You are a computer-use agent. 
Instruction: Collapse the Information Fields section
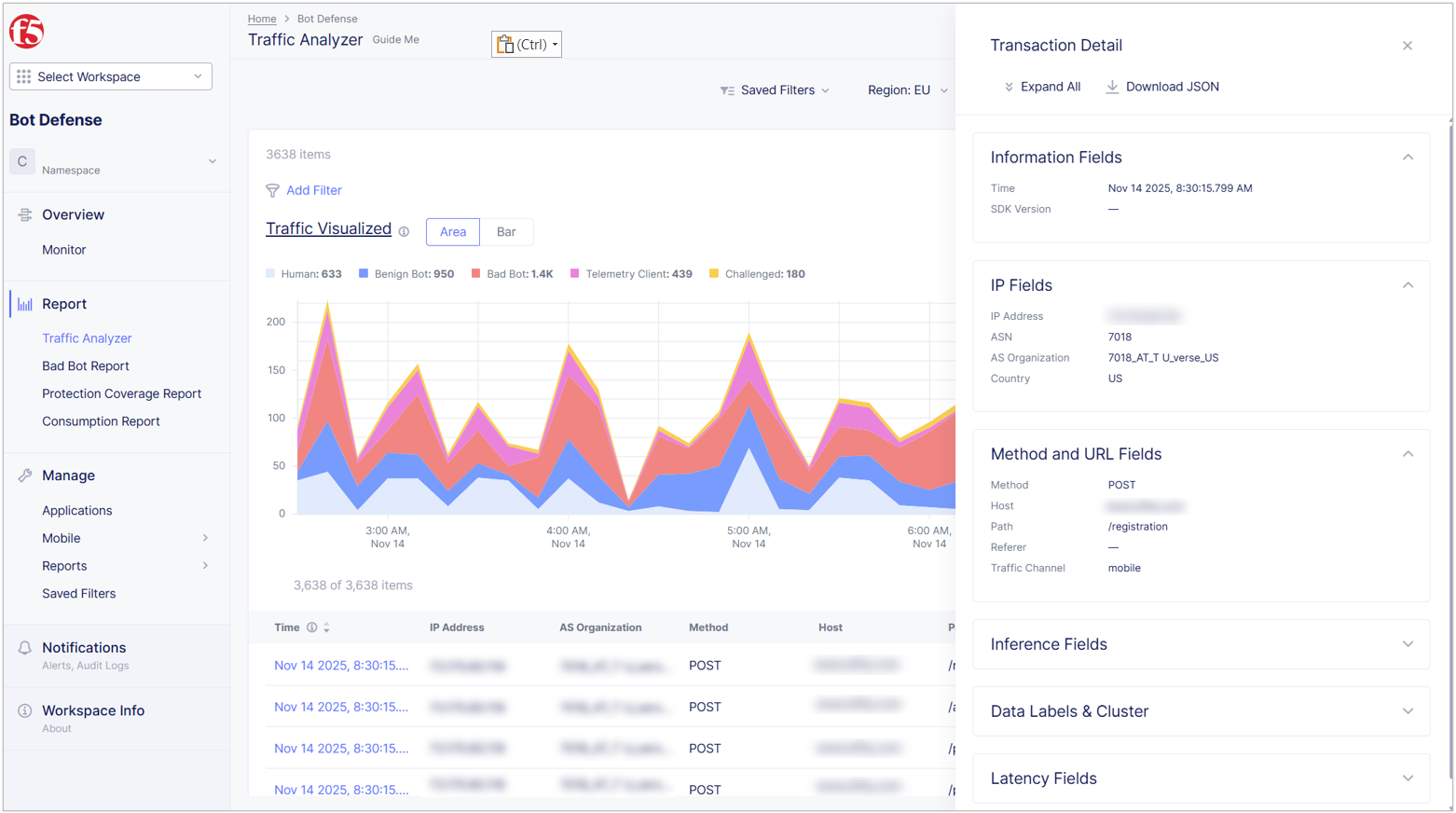coord(1408,158)
